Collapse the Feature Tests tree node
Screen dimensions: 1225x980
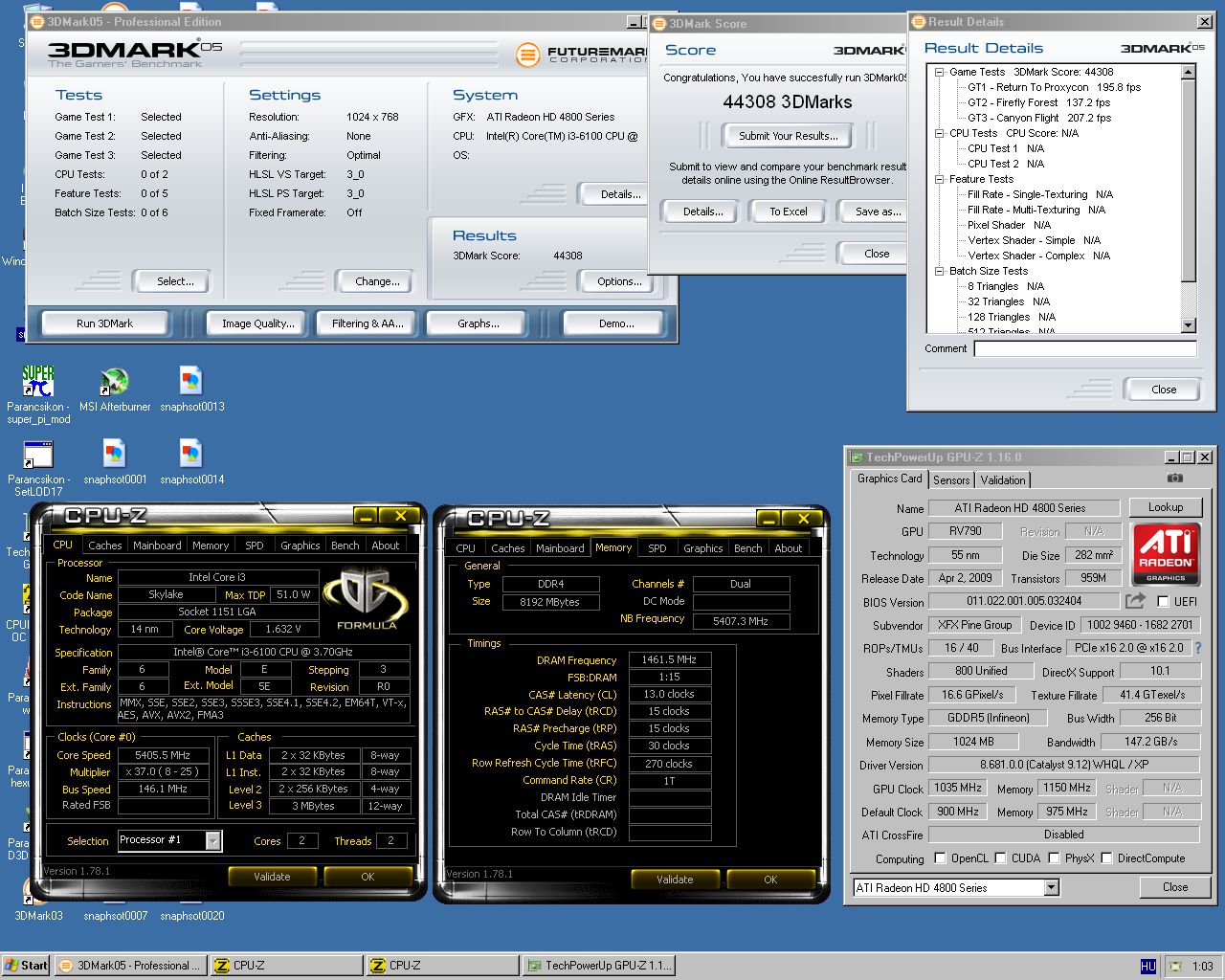pyautogui.click(x=940, y=179)
